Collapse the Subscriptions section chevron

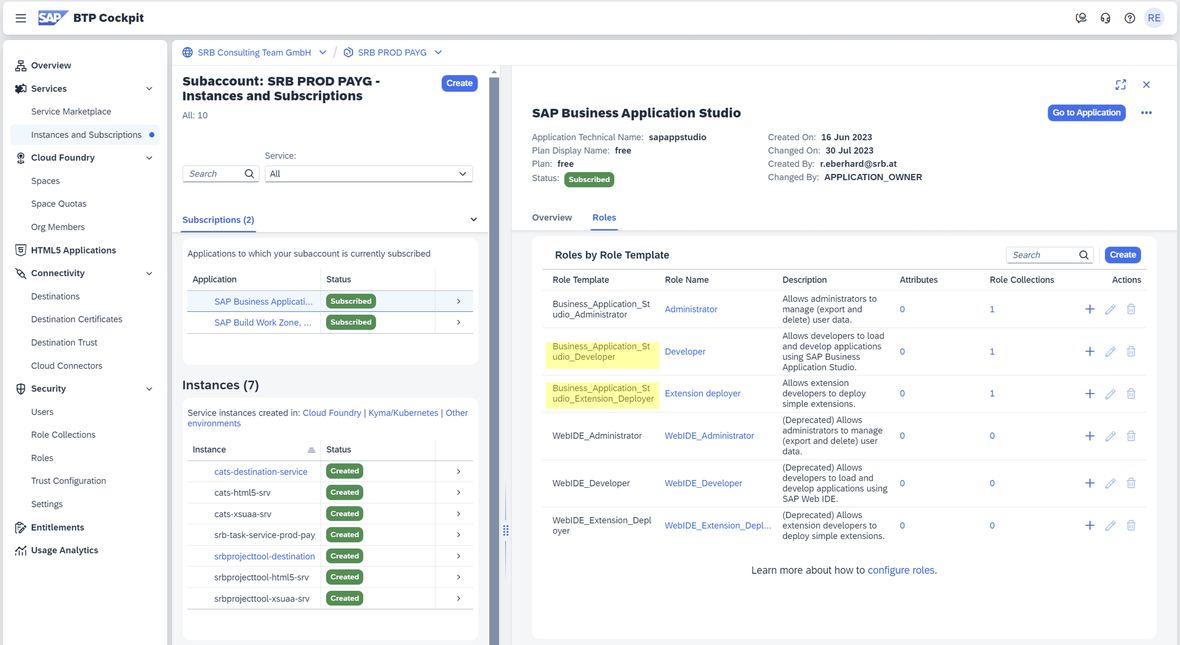(x=473, y=220)
